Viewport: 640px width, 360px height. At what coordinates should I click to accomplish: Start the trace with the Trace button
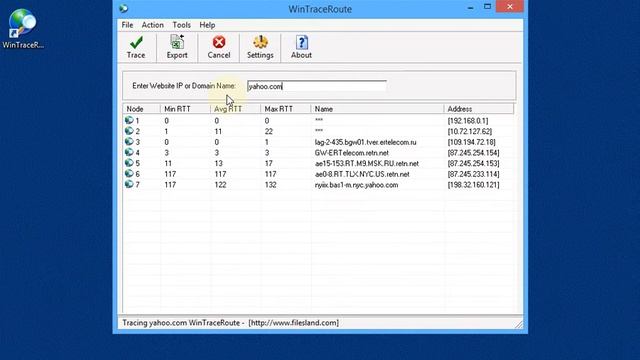coord(136,47)
